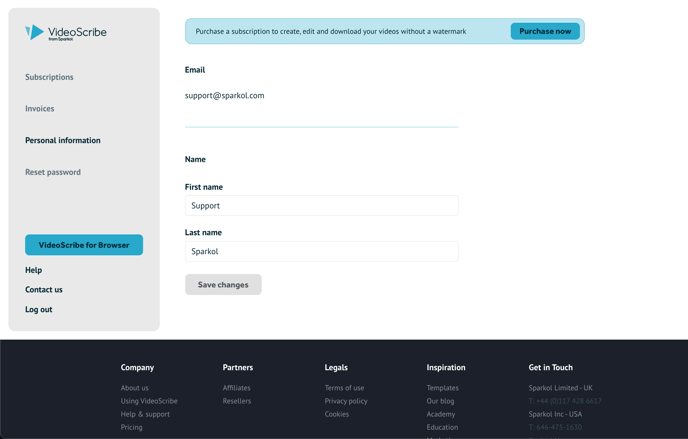Click the USA phone number 646-475-1630
688x439 pixels.
coord(555,427)
